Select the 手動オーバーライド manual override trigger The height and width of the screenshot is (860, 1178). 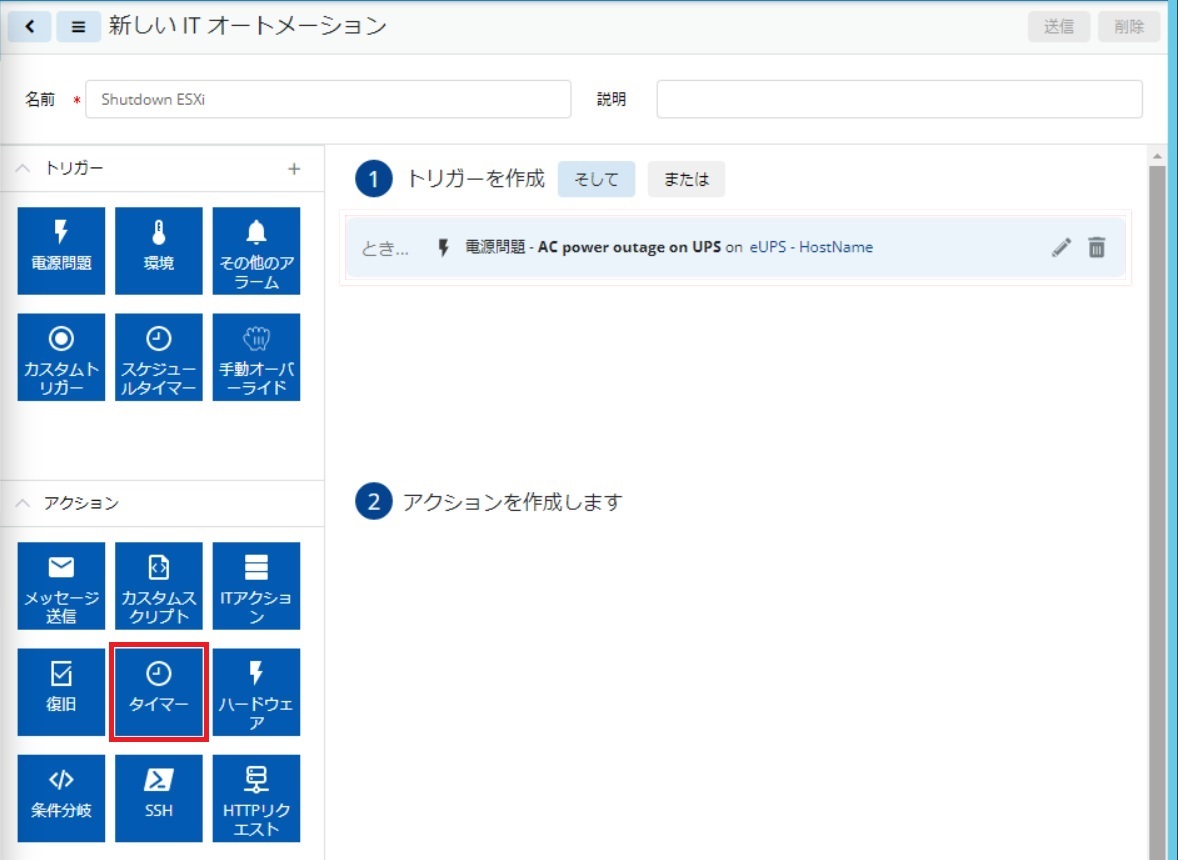[256, 357]
